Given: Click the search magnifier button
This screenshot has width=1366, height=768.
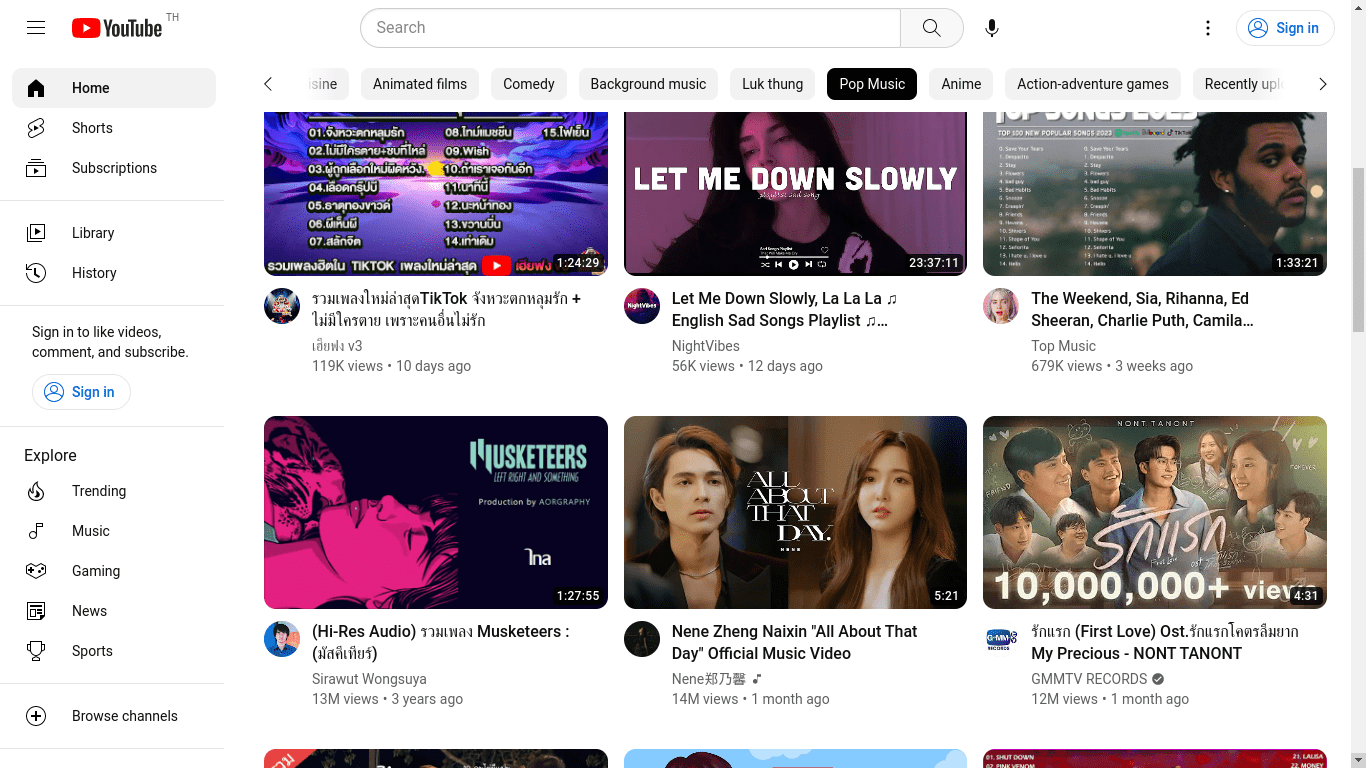Looking at the screenshot, I should [x=931, y=28].
